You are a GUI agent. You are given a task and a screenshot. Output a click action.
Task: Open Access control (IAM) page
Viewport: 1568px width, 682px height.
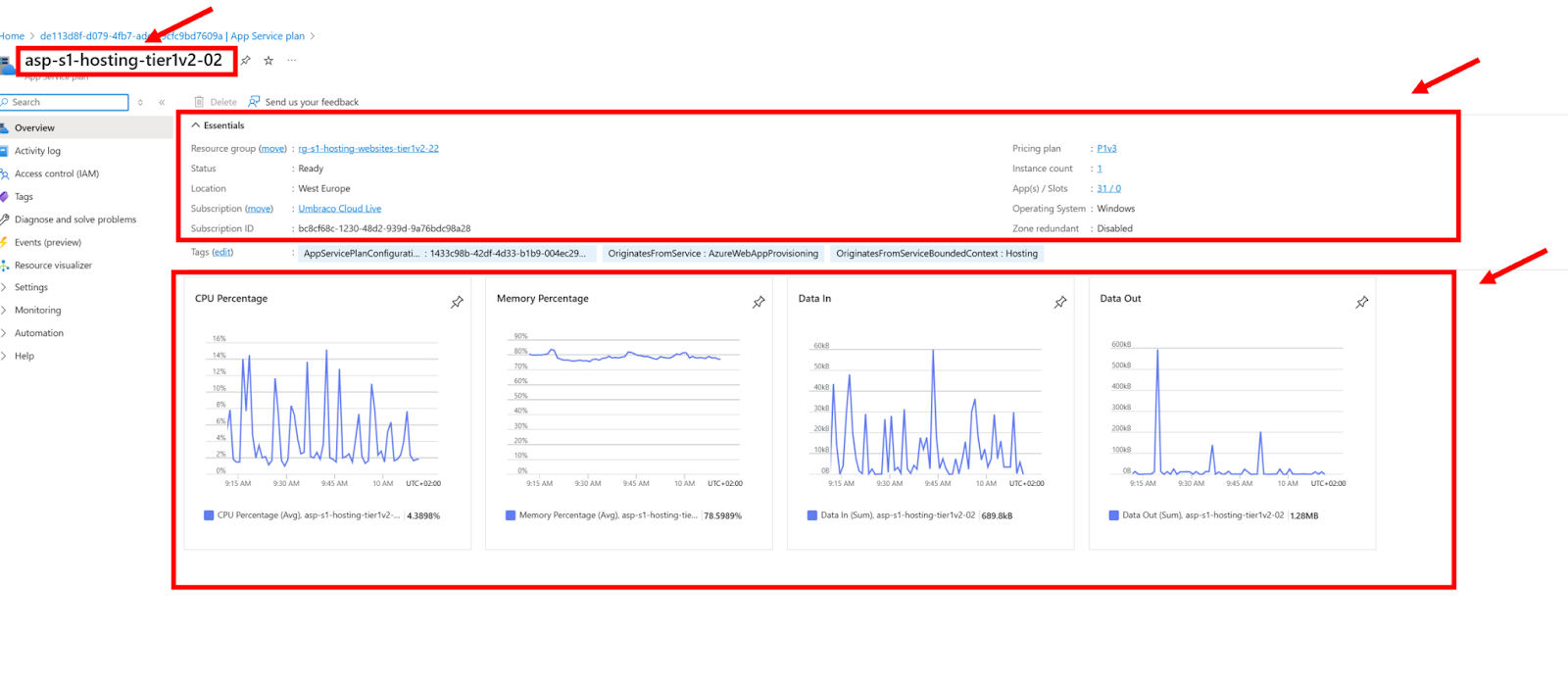56,173
